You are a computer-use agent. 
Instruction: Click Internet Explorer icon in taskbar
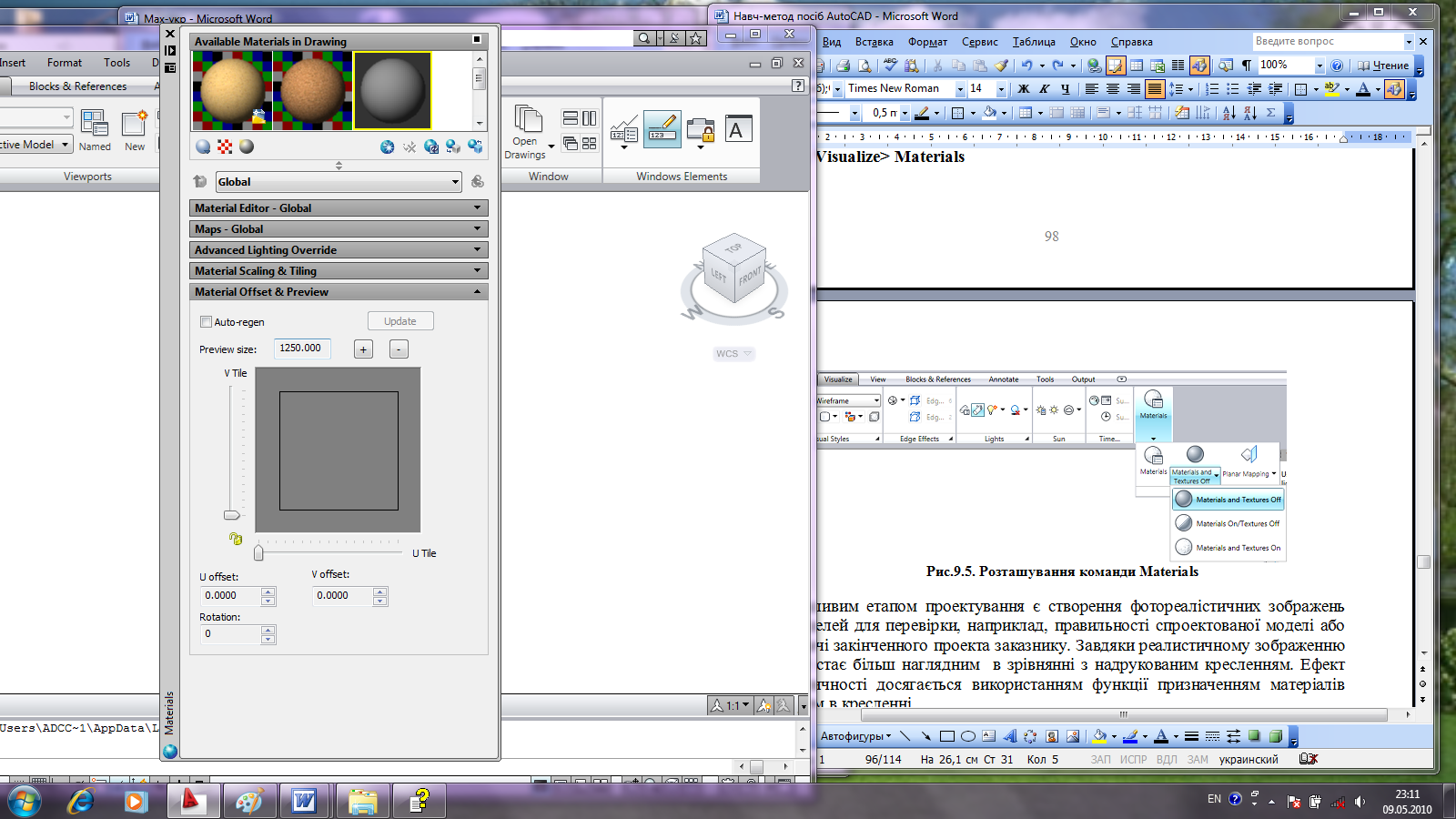pos(80,802)
